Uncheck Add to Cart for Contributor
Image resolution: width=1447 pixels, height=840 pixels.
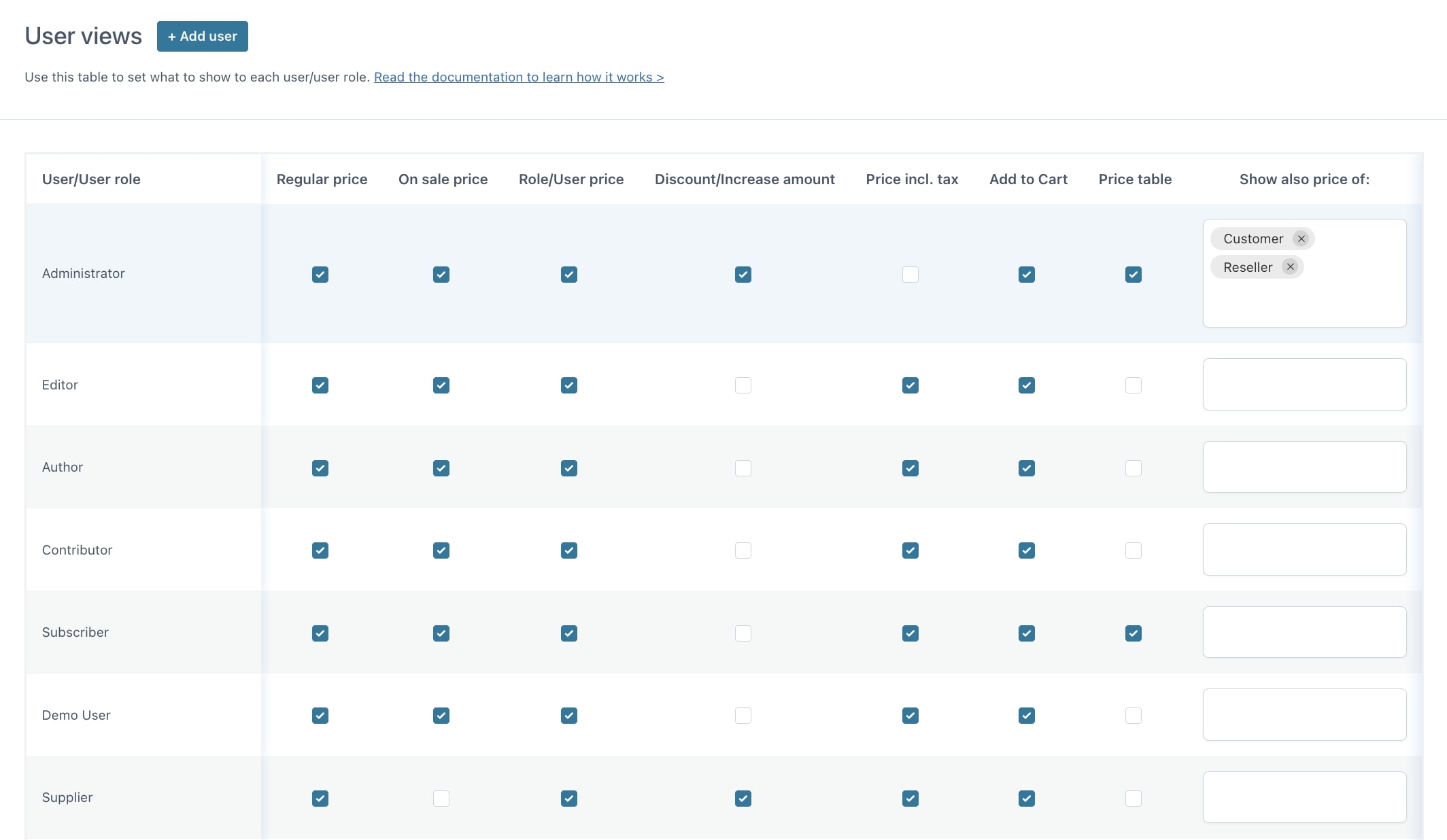pyautogui.click(x=1027, y=550)
